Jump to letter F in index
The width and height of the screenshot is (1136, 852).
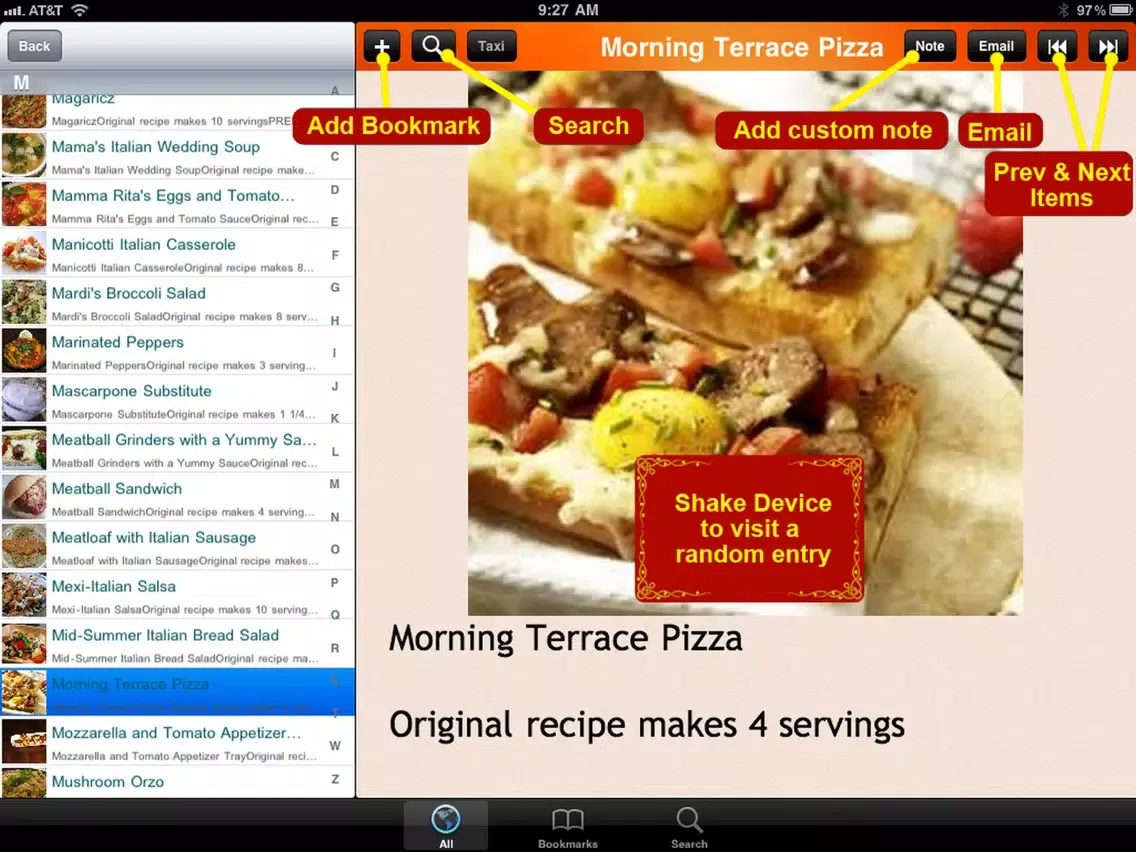click(335, 255)
